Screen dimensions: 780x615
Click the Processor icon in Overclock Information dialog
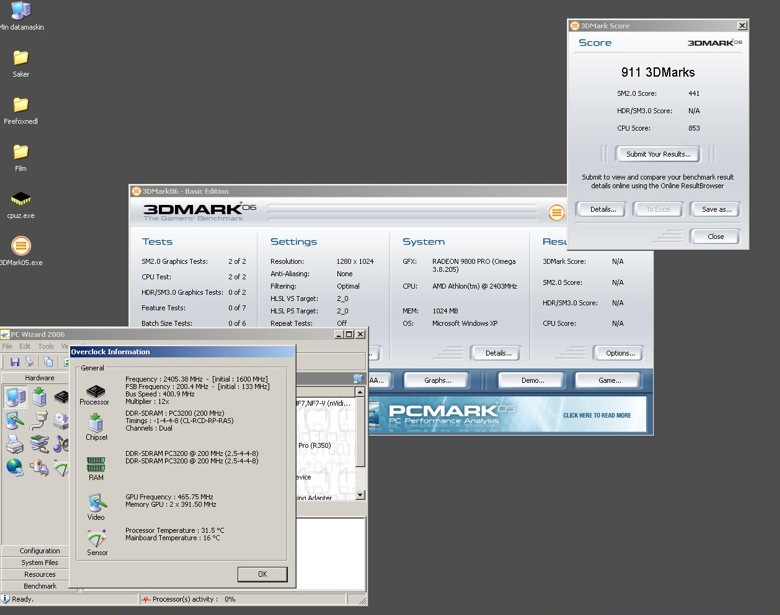[x=95, y=391]
